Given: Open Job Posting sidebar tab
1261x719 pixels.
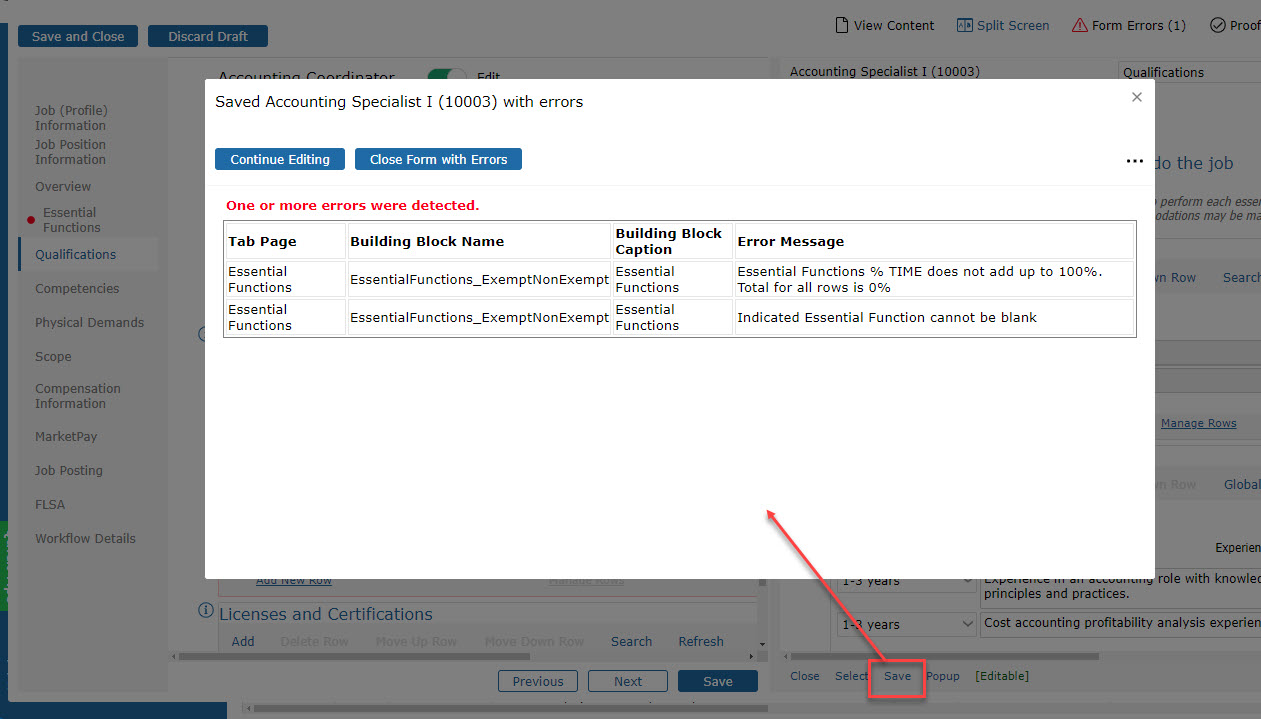Looking at the screenshot, I should (69, 470).
